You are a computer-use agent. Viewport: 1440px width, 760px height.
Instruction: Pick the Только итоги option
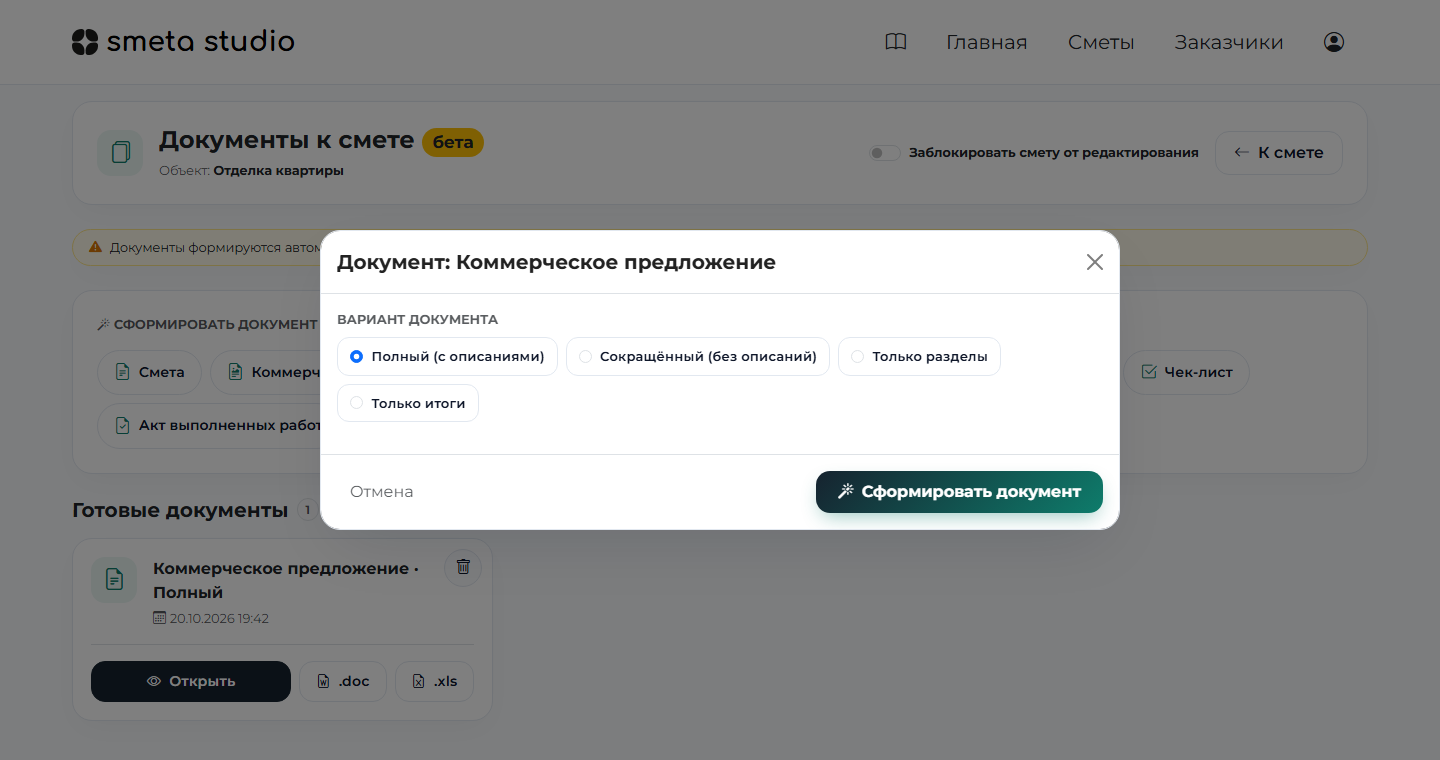click(408, 403)
